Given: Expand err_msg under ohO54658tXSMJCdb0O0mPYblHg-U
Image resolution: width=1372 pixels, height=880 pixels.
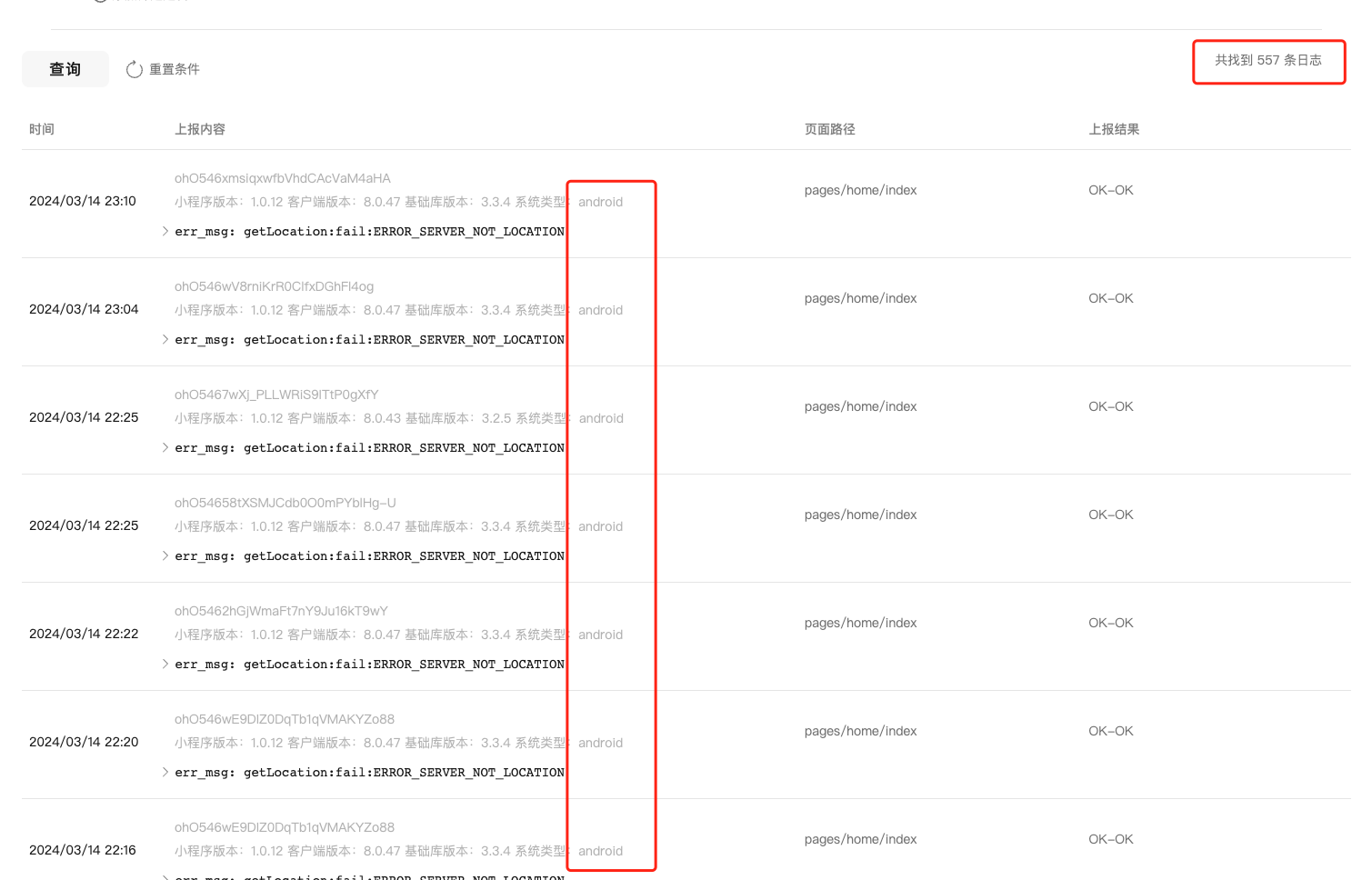Looking at the screenshot, I should [165, 555].
